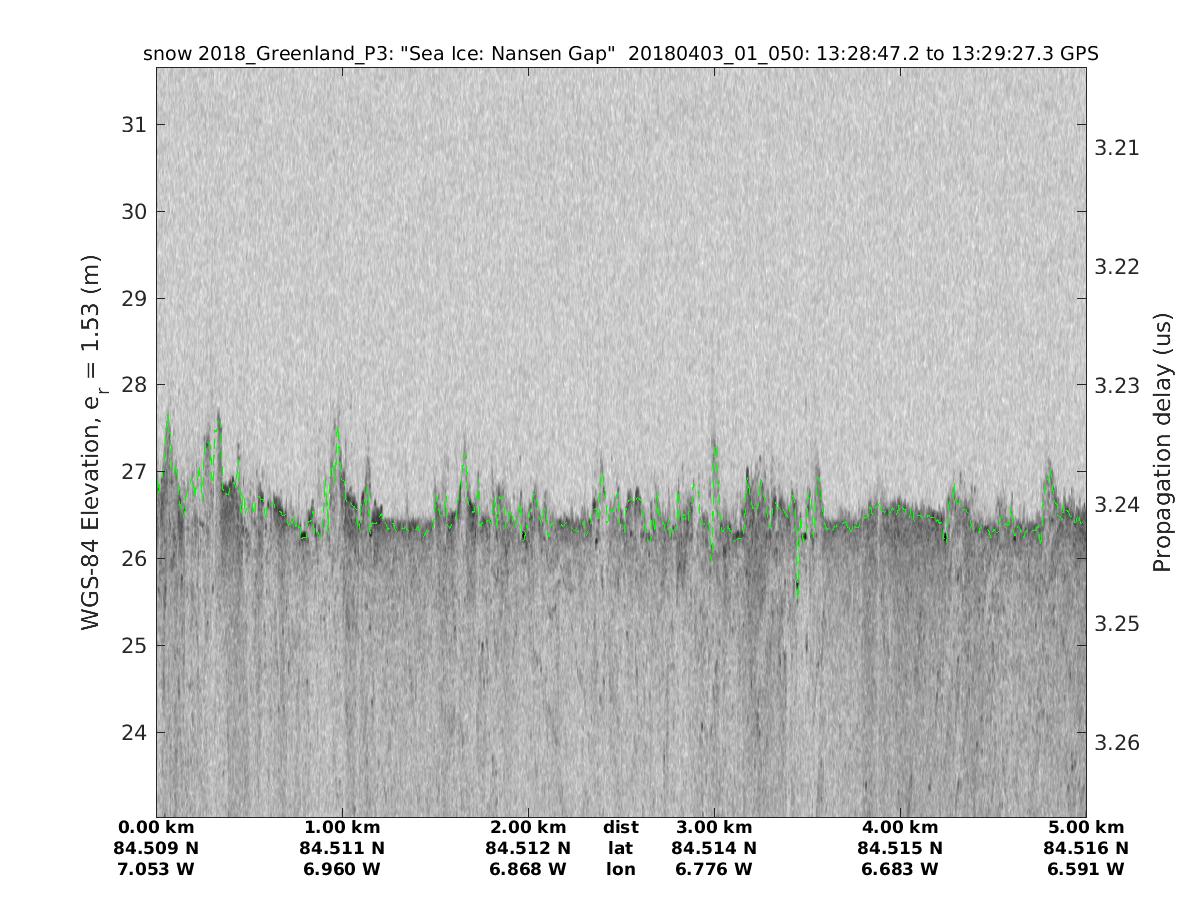Click the plot title text at top

coord(621,54)
